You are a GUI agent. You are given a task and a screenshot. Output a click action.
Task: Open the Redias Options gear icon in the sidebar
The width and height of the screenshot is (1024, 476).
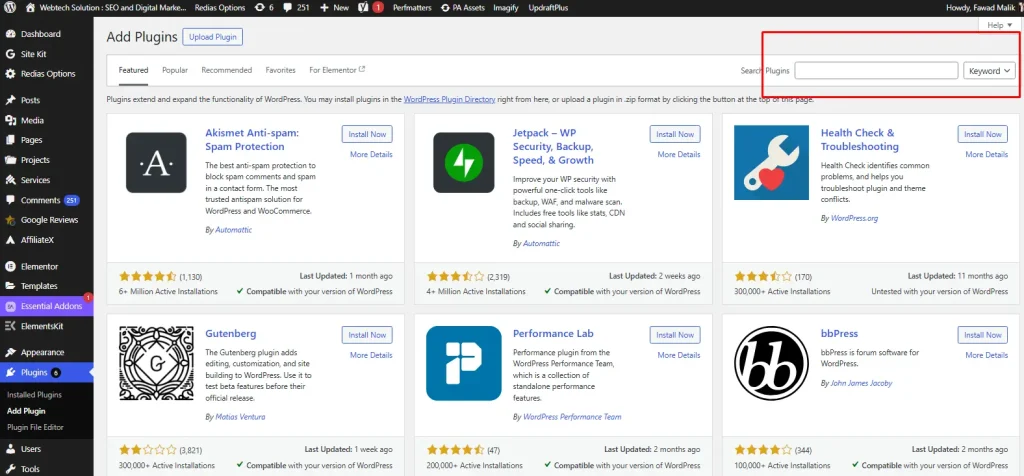pos(10,74)
